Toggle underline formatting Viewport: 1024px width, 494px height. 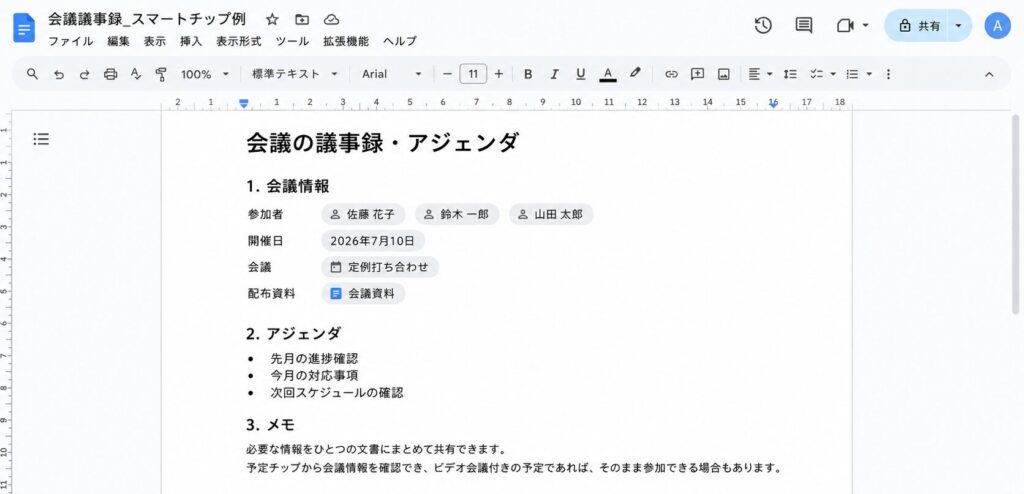581,74
